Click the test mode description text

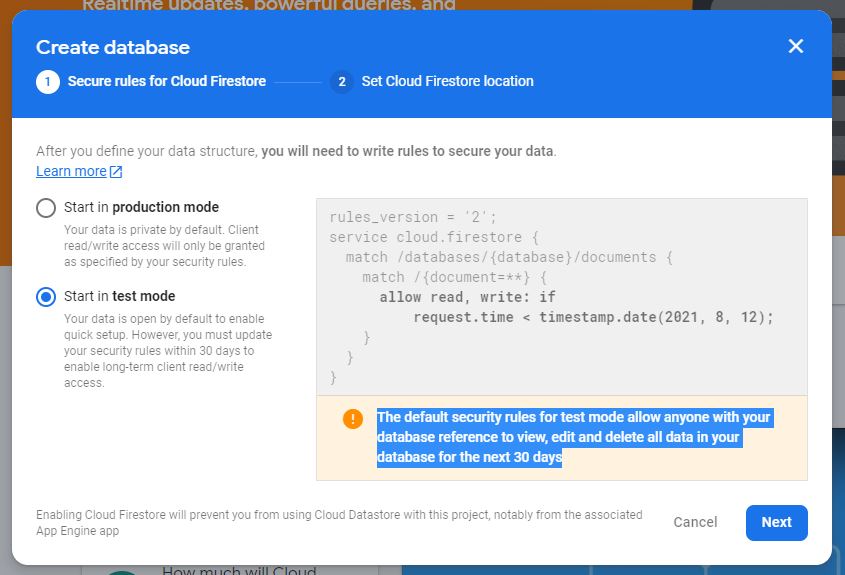click(x=168, y=351)
